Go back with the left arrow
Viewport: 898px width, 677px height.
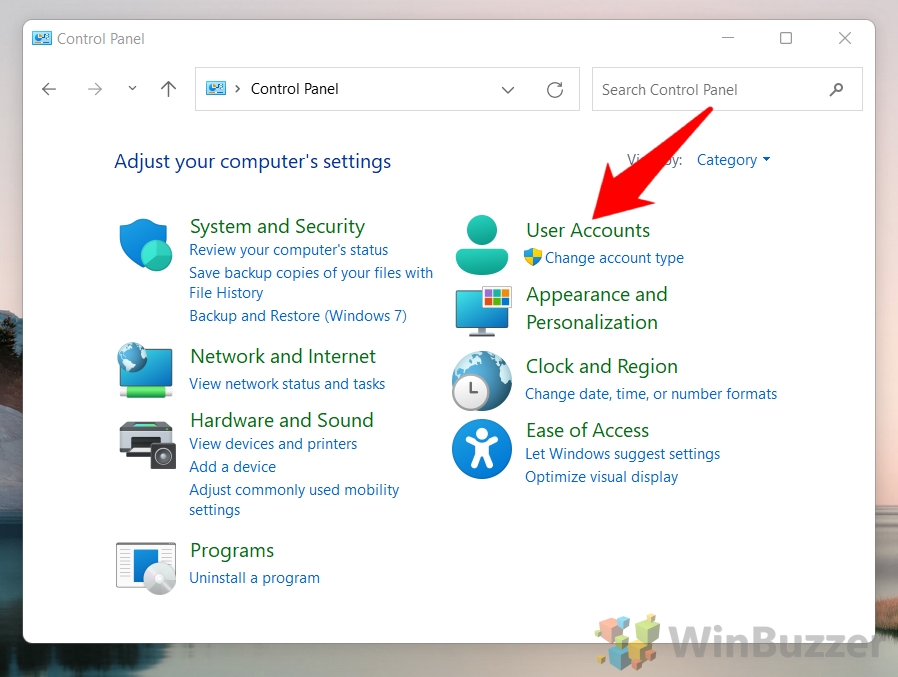pyautogui.click(x=49, y=89)
